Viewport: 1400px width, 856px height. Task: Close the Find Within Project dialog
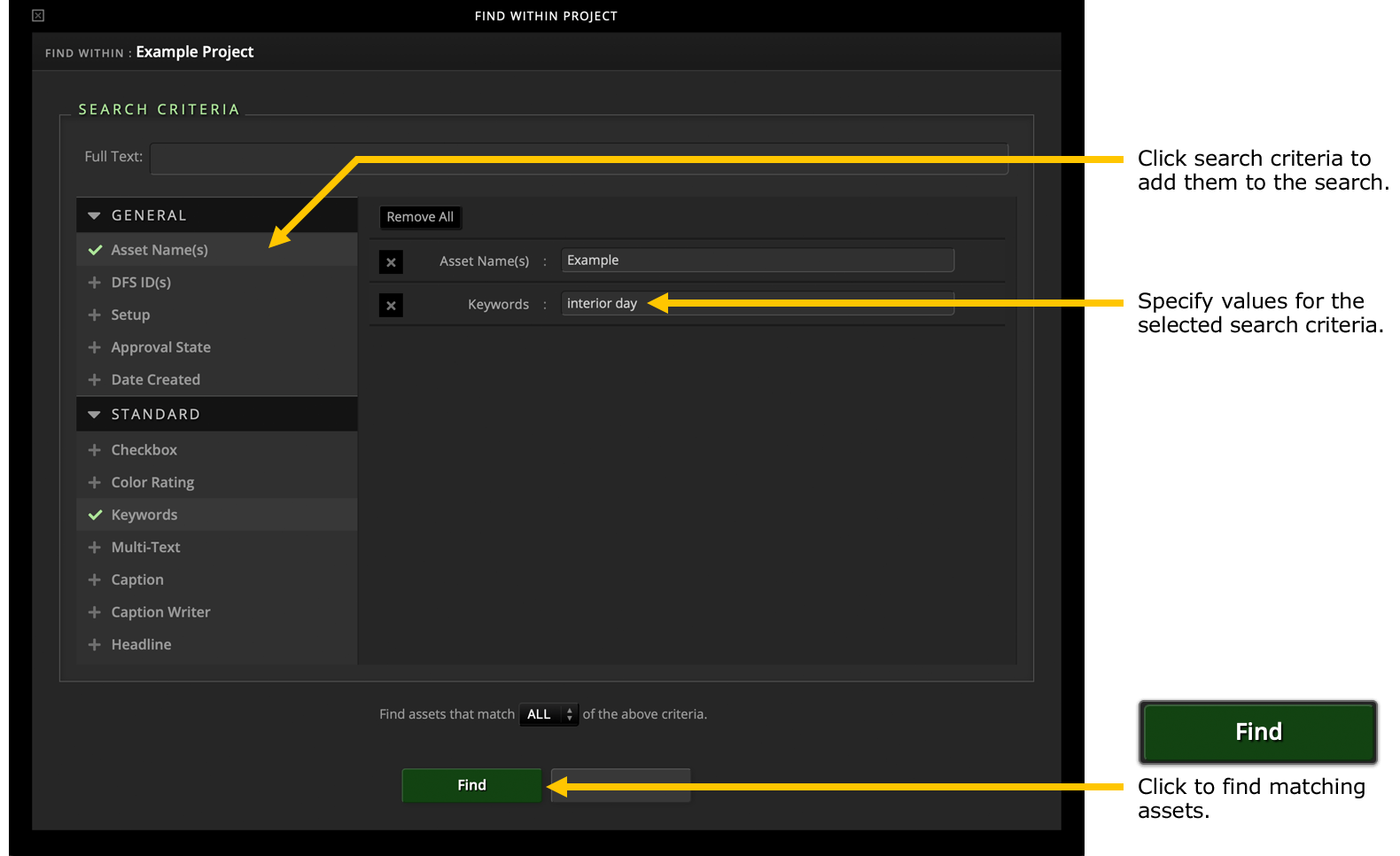click(38, 15)
